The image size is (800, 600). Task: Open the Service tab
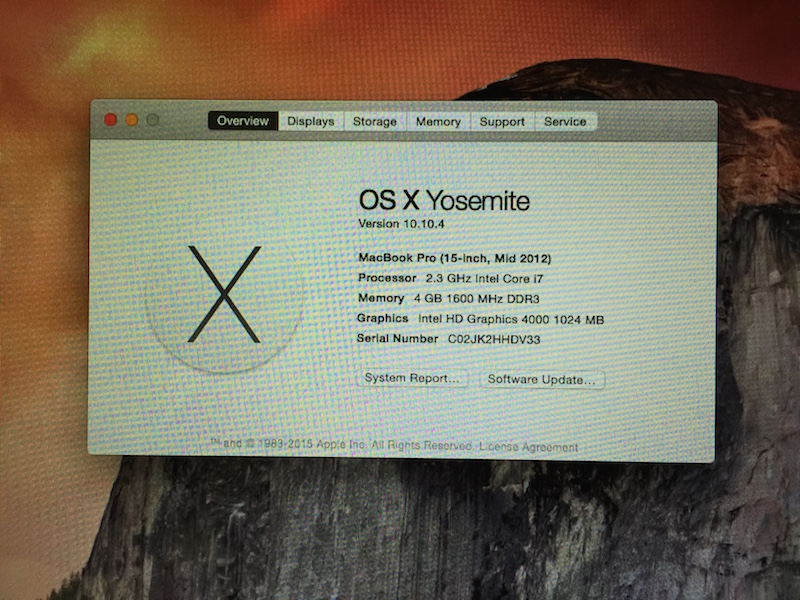click(x=565, y=122)
